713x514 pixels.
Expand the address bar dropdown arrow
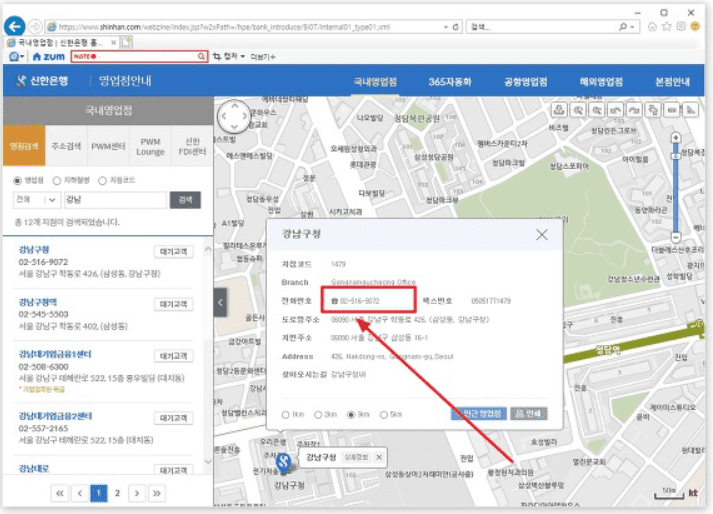[x=446, y=27]
